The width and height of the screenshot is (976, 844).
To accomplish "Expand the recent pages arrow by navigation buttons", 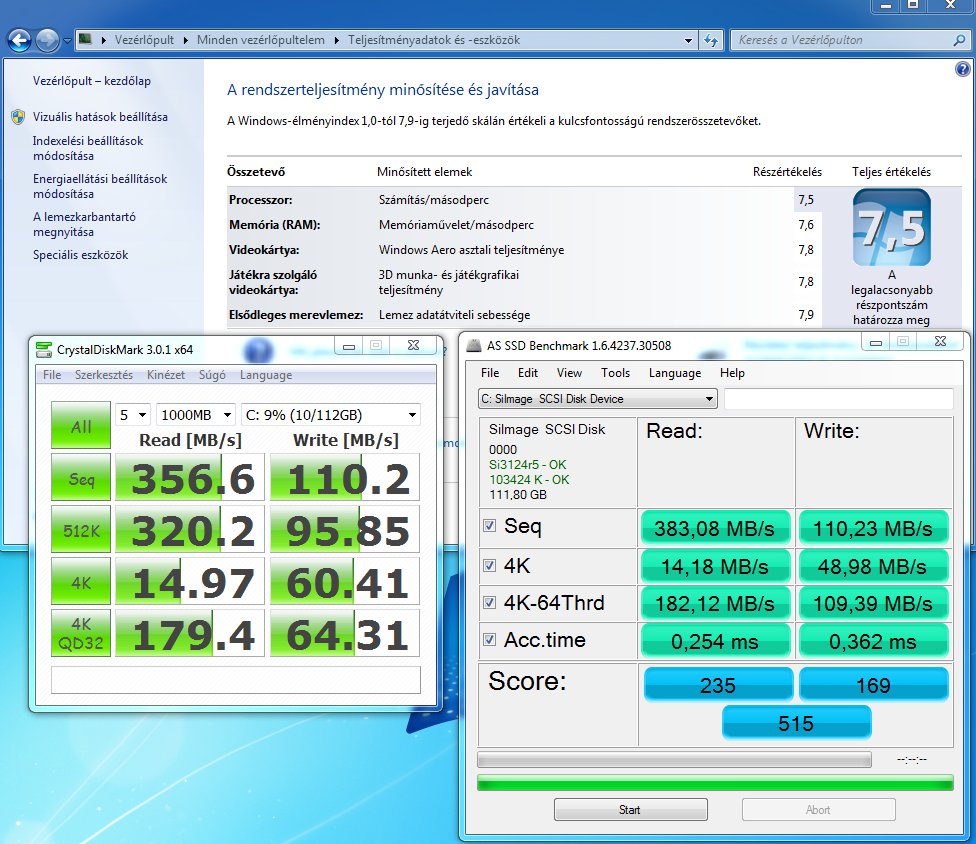I will pyautogui.click(x=67, y=41).
